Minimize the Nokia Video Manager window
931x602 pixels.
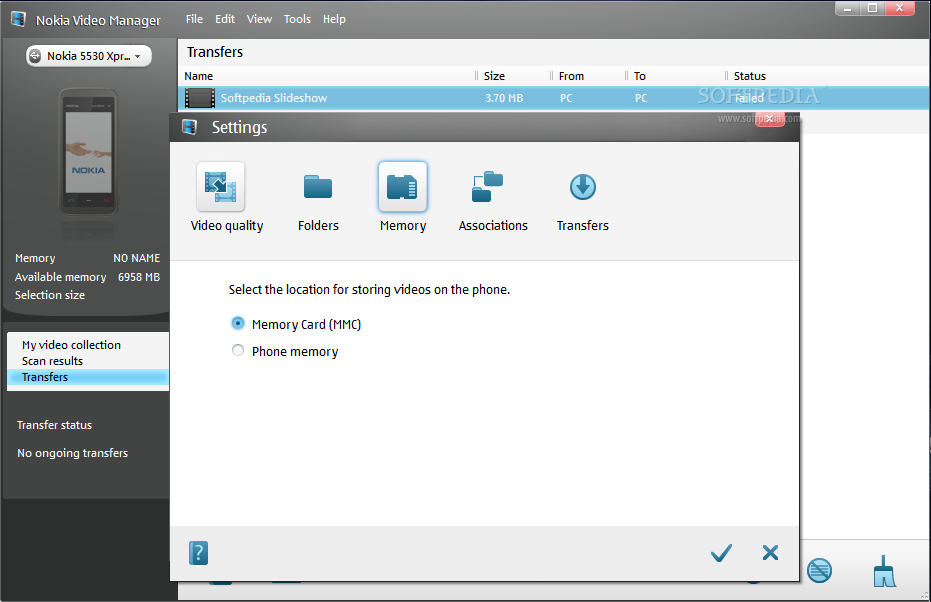click(847, 8)
